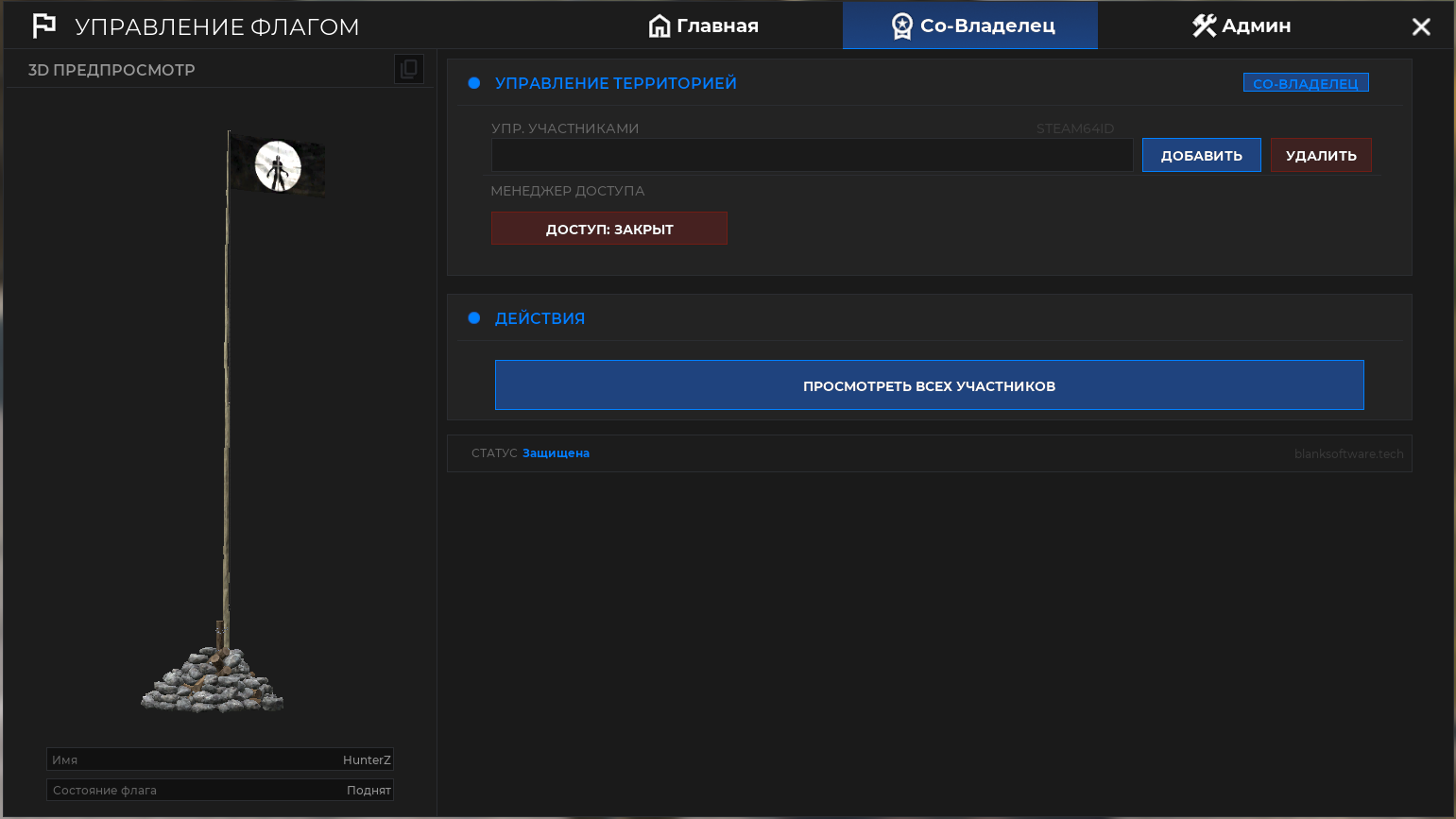Click the flag icon beside Управление флагом

click(x=43, y=26)
